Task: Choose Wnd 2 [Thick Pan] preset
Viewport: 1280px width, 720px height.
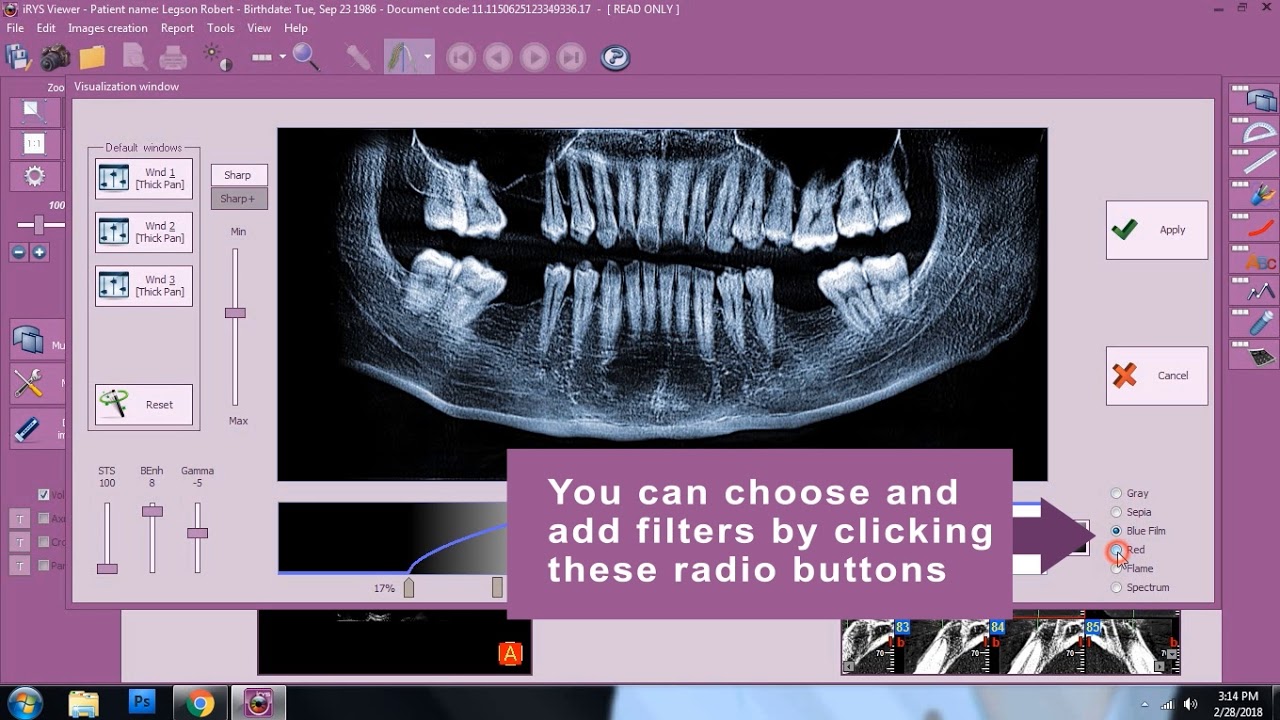Action: pos(144,232)
